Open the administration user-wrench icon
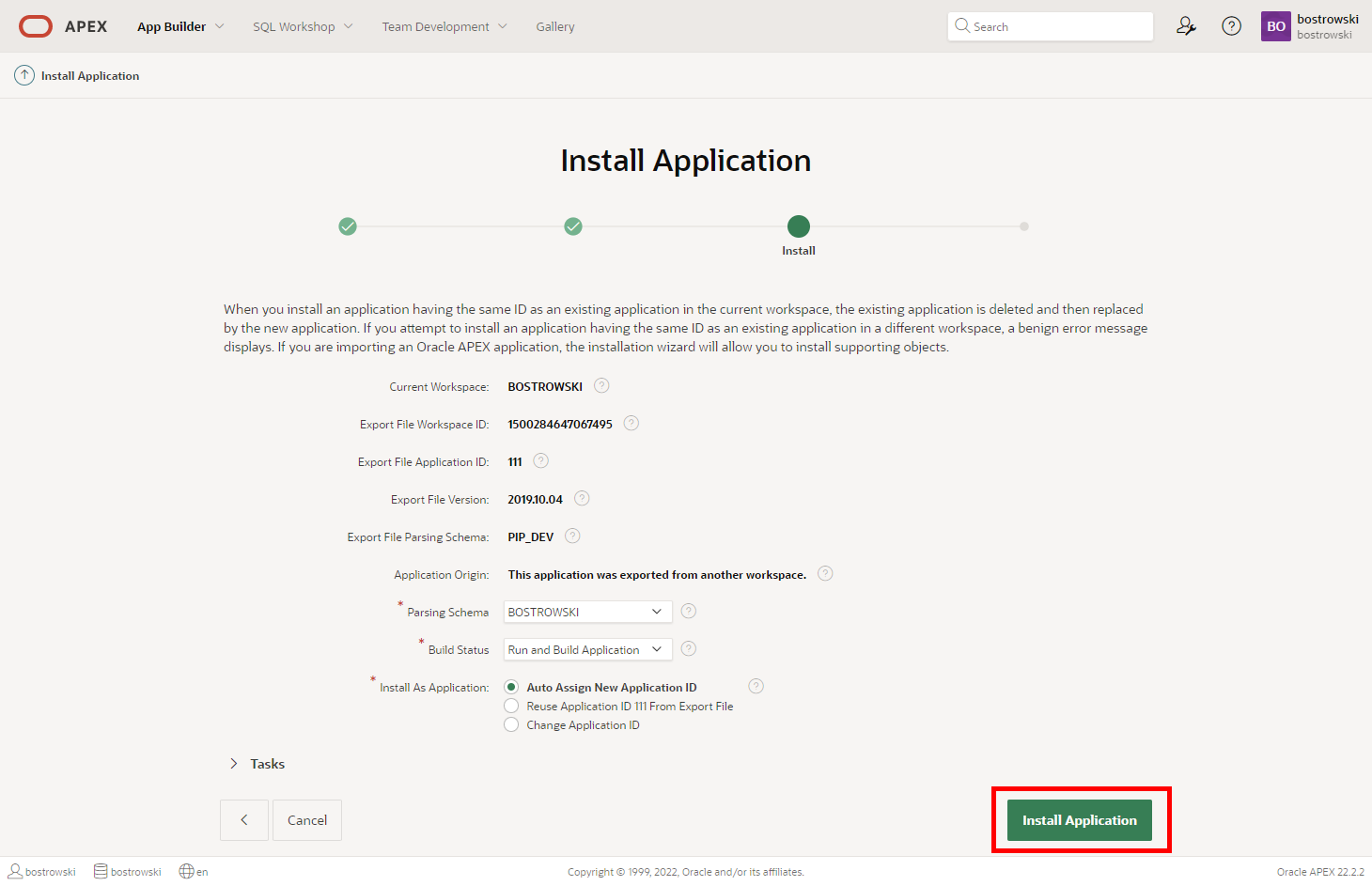Image resolution: width=1372 pixels, height=886 pixels. pyautogui.click(x=1186, y=26)
